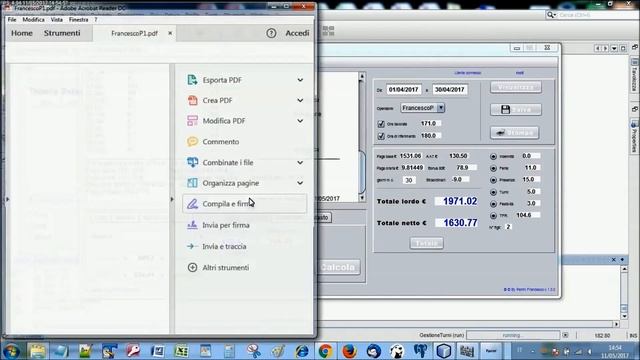This screenshot has height=360, width=640.
Task: Click the Modifica PDF tool icon
Action: click(192, 120)
